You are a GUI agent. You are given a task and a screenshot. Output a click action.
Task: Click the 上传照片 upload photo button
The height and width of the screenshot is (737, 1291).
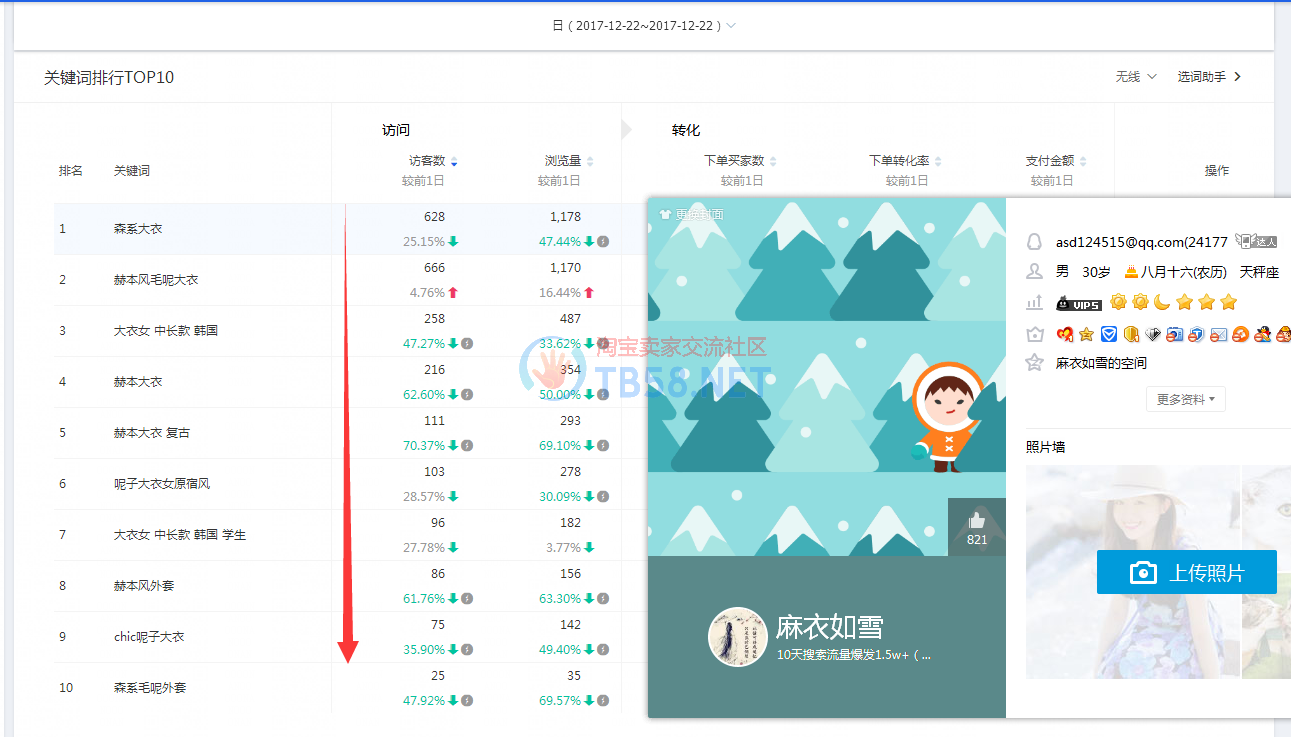1186,572
